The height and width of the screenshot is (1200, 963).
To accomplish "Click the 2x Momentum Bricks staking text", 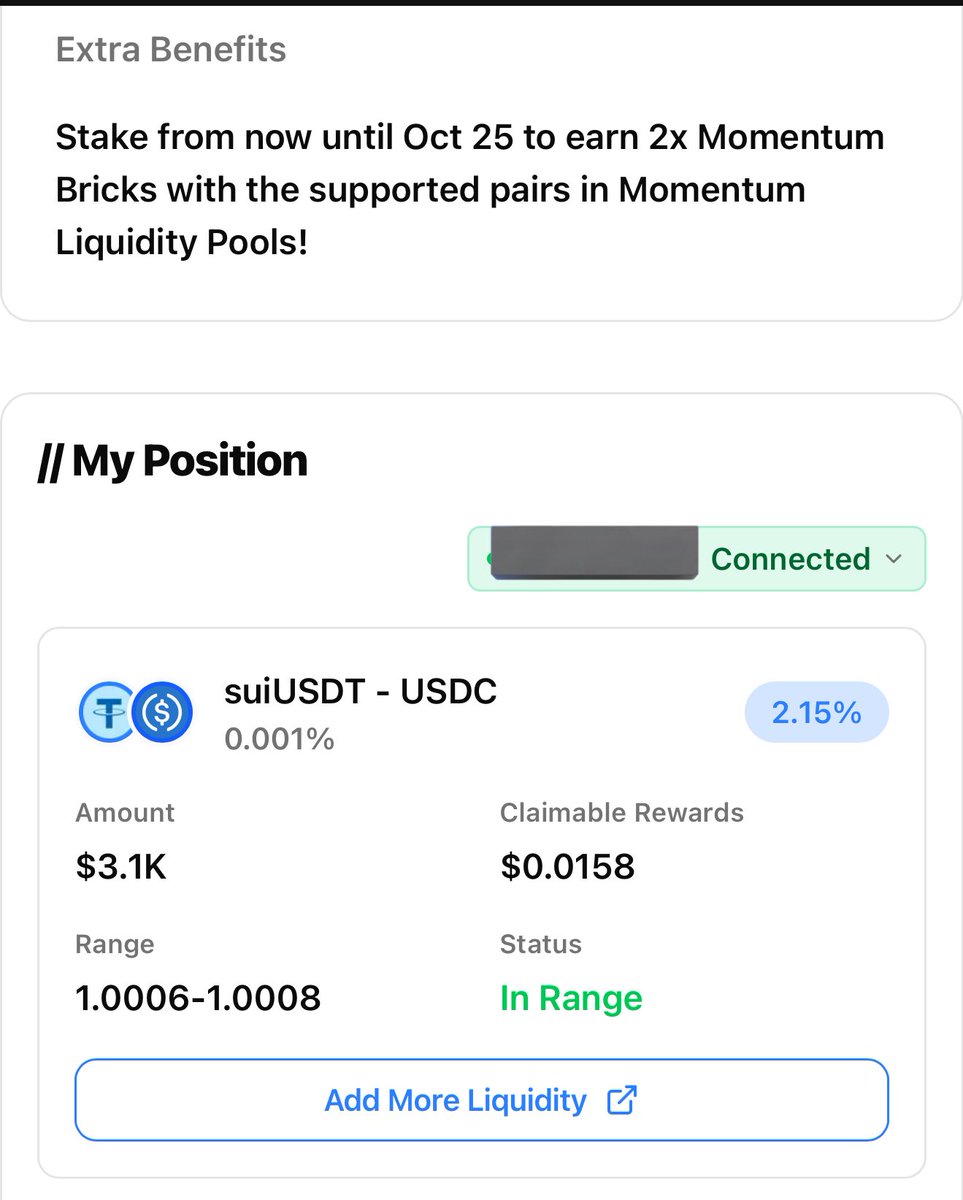I will coord(469,189).
